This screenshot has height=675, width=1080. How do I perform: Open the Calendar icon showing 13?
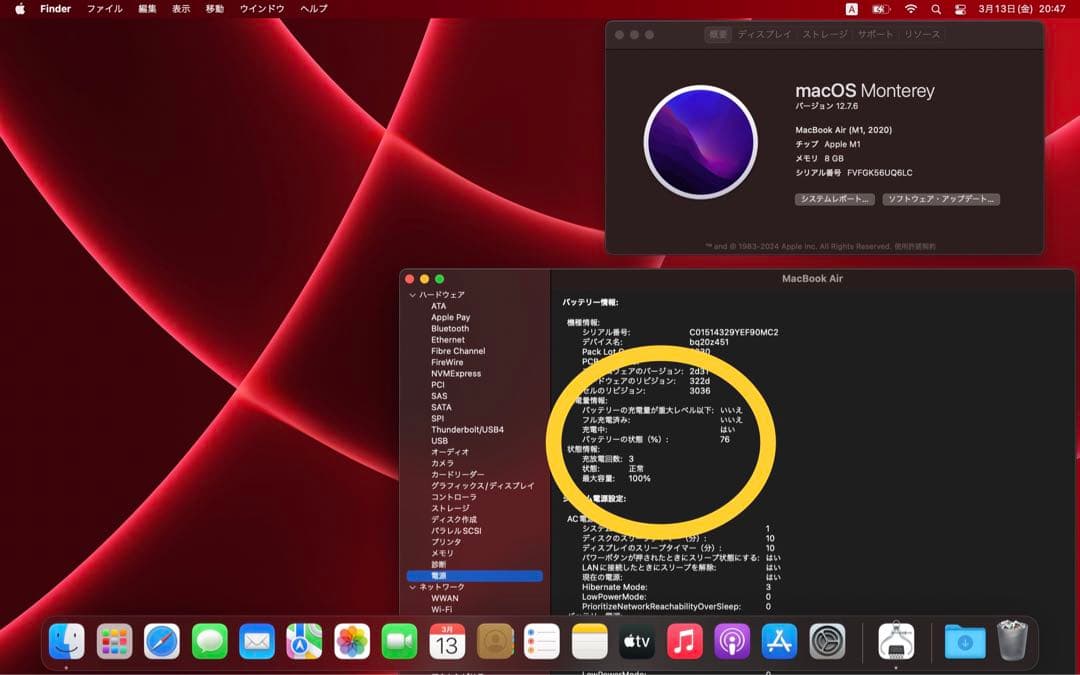[447, 641]
